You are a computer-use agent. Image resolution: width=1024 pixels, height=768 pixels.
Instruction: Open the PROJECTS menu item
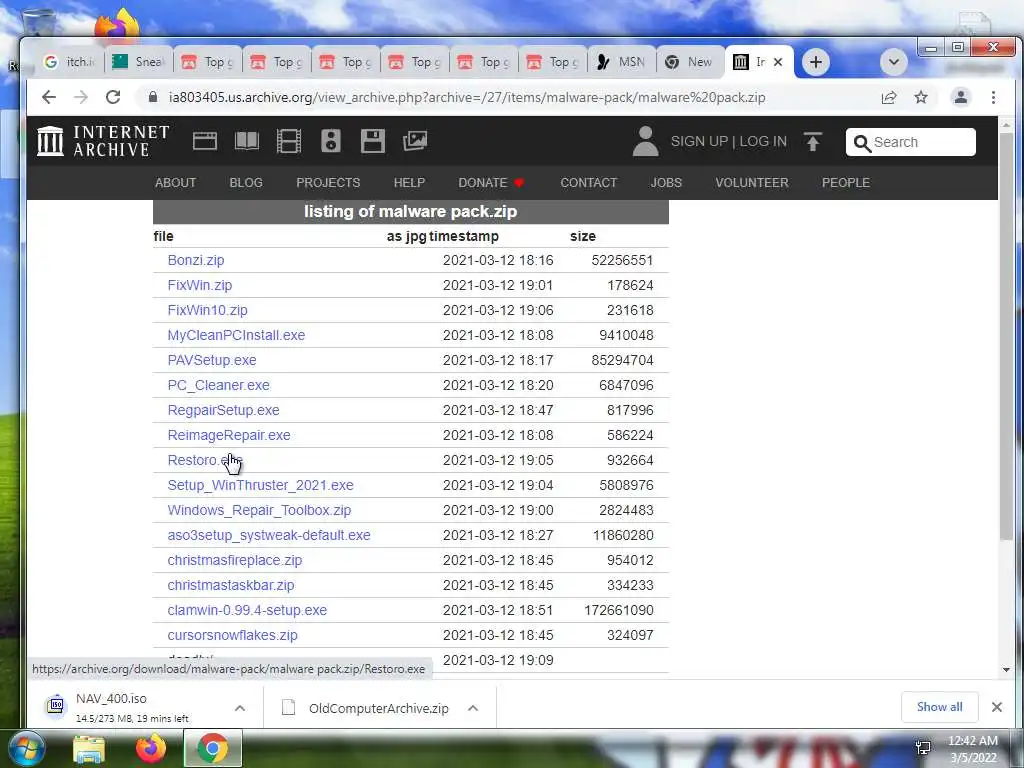[x=328, y=183]
